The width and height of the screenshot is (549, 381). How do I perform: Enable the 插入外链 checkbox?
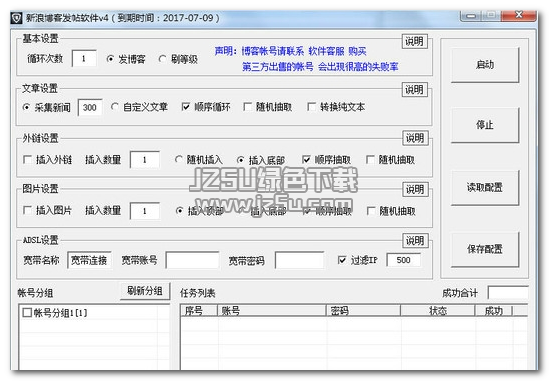tap(27, 160)
